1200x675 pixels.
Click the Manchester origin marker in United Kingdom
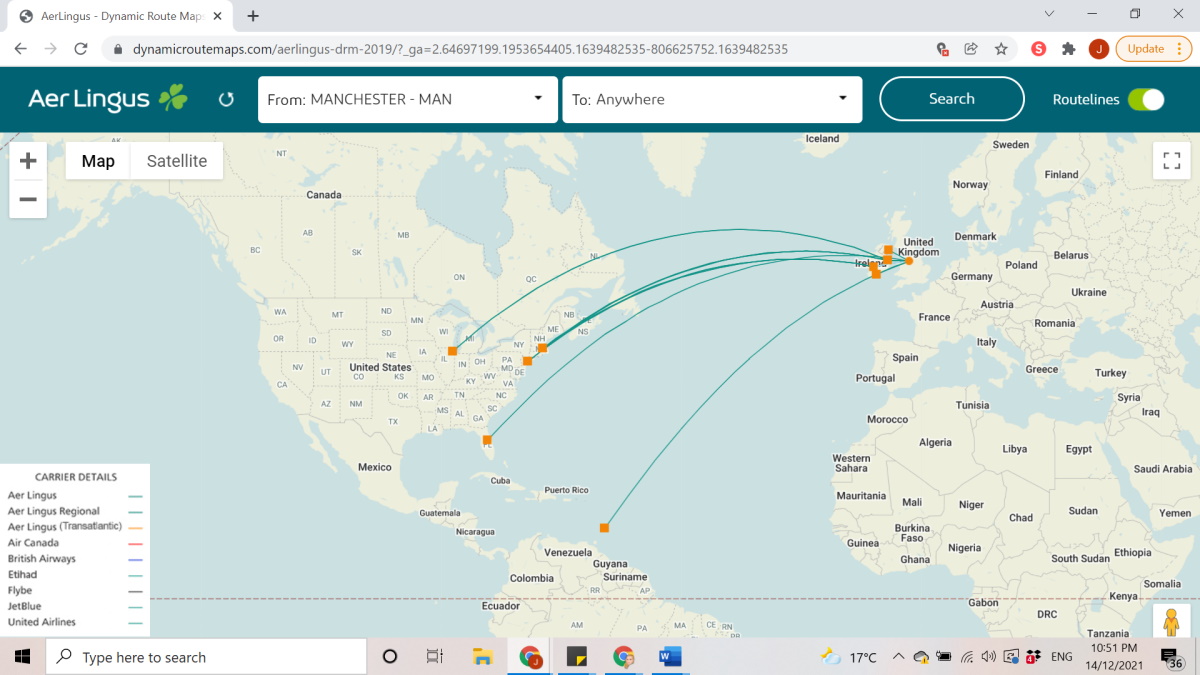pos(909,261)
